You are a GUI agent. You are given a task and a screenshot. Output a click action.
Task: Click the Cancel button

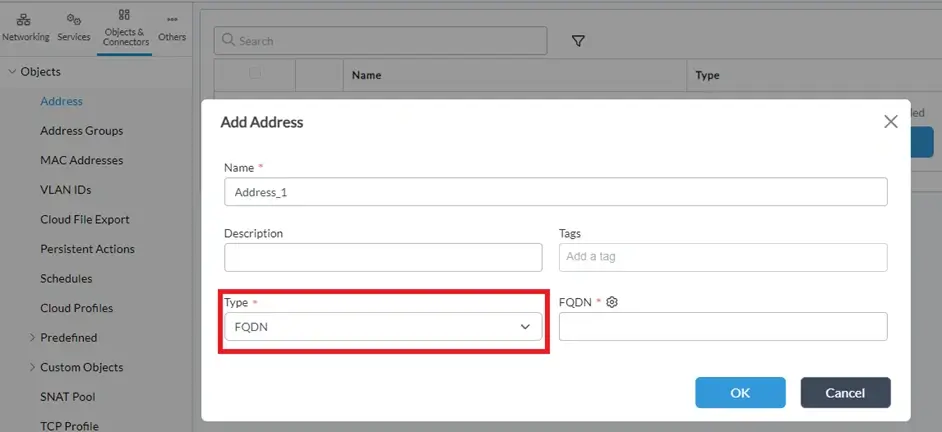coord(845,393)
